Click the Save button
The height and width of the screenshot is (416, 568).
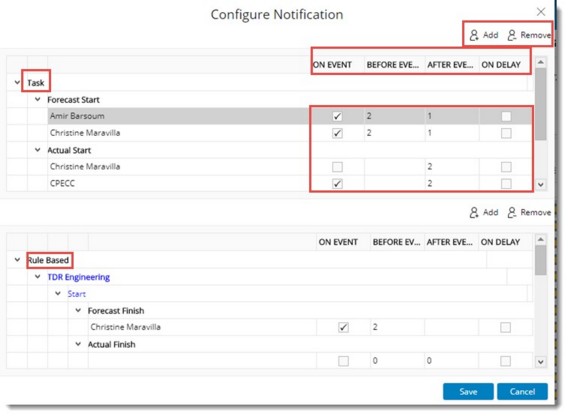(x=468, y=392)
